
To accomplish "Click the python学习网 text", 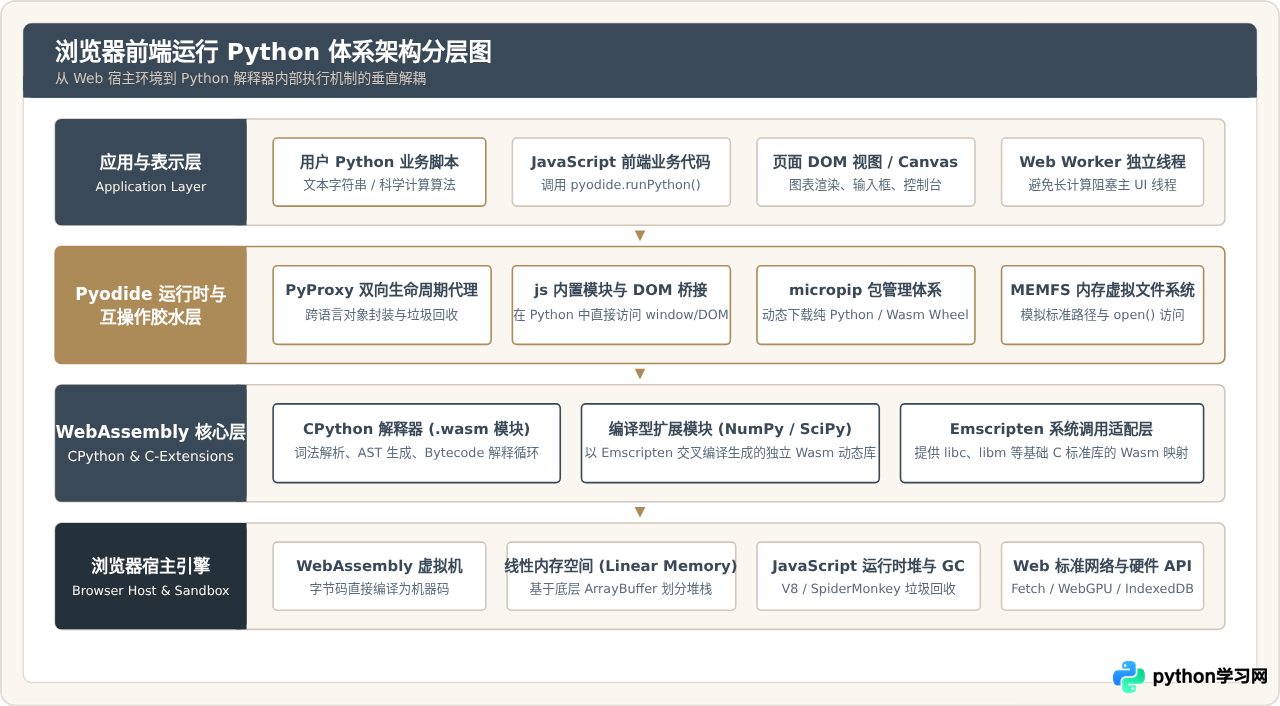I will click(x=1210, y=677).
